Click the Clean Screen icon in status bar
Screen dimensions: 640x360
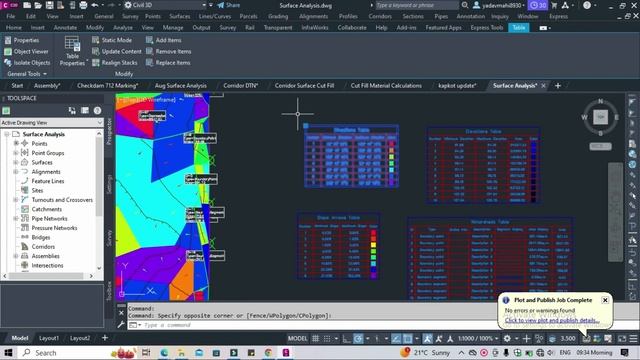[x=622, y=338]
